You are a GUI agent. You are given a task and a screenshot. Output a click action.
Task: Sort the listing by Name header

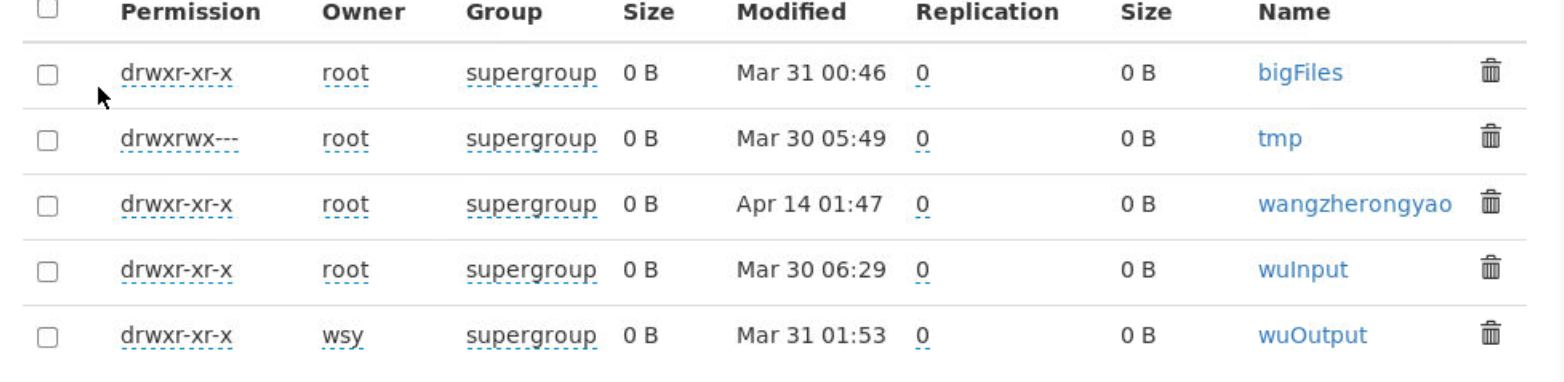[x=1294, y=13]
